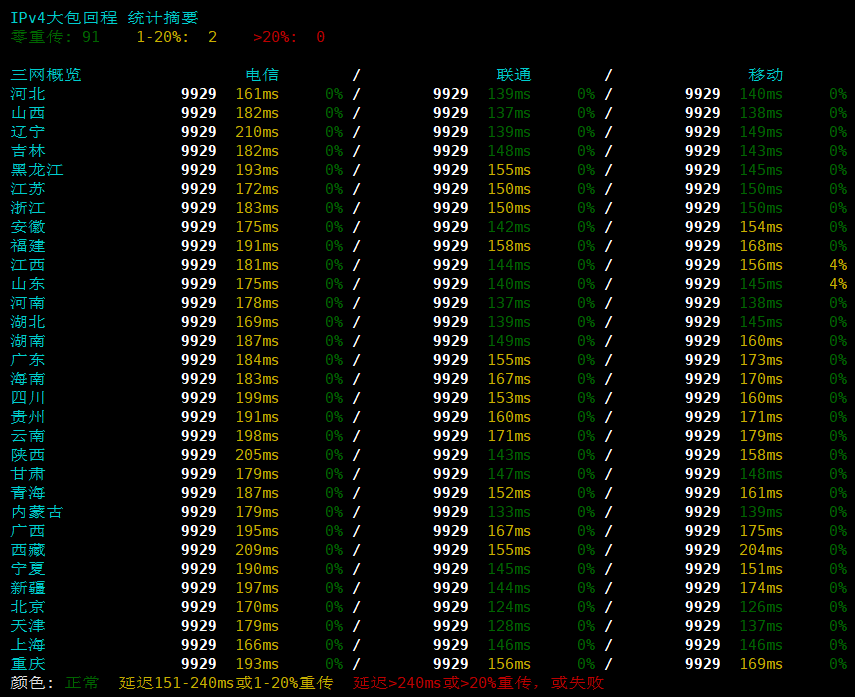Viewport: 855px width, 697px height.
Task: Click the '福建' row label
Action: tap(28, 246)
